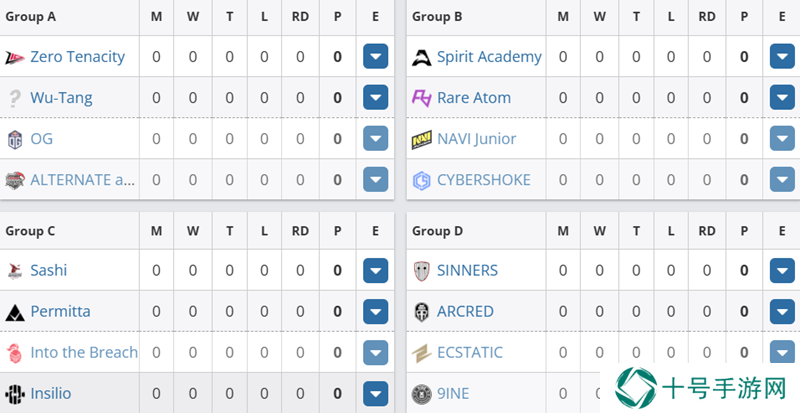The height and width of the screenshot is (413, 800).
Task: Click the Group C header label
Action: pos(30,231)
